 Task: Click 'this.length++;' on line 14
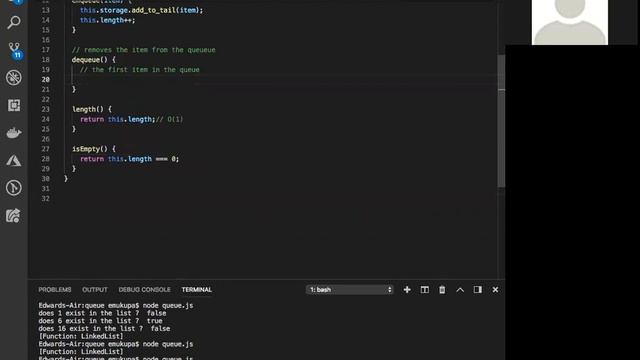107,20
